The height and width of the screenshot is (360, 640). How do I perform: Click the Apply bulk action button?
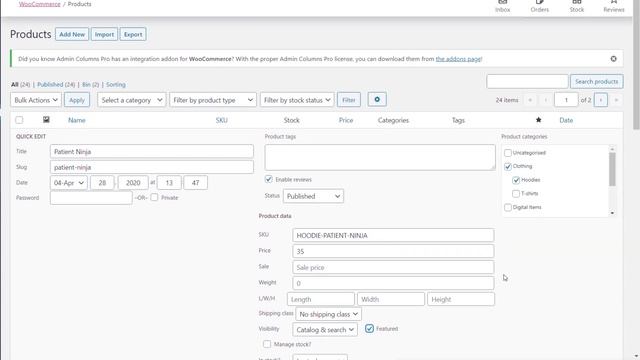click(x=77, y=100)
